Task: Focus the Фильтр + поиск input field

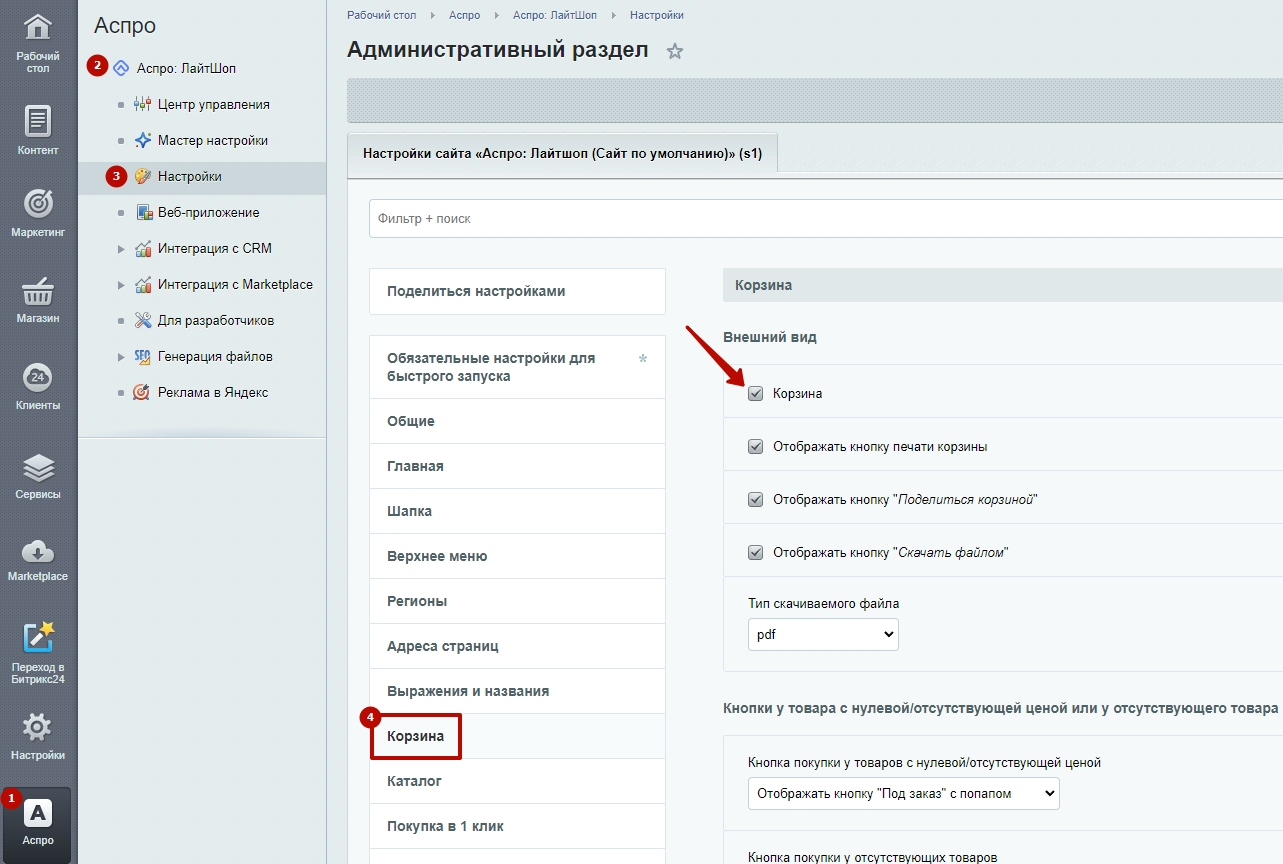Action: 826,218
